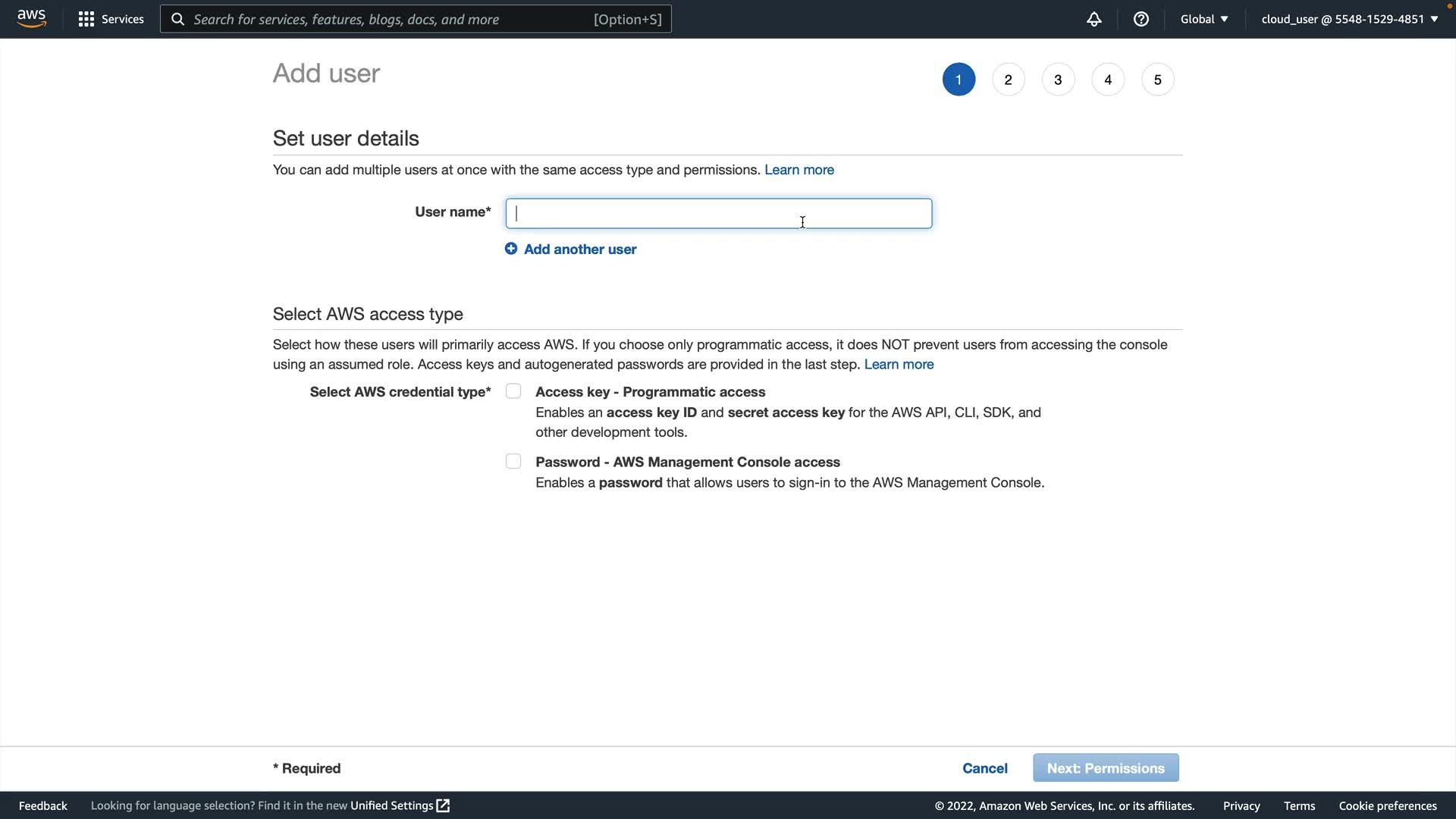This screenshot has height=819, width=1456.
Task: Jump to step 2 circle
Action: click(1008, 80)
